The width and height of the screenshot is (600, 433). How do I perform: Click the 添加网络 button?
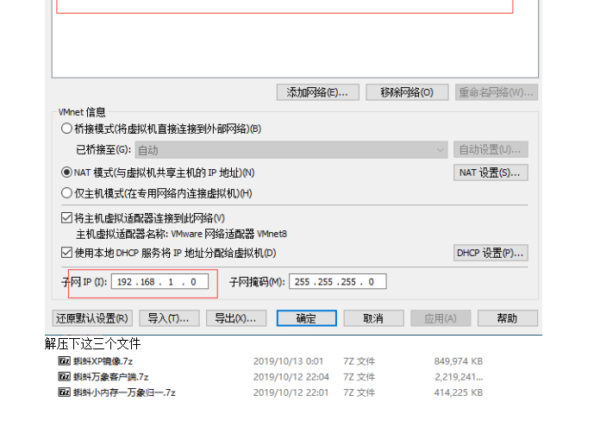[317, 92]
